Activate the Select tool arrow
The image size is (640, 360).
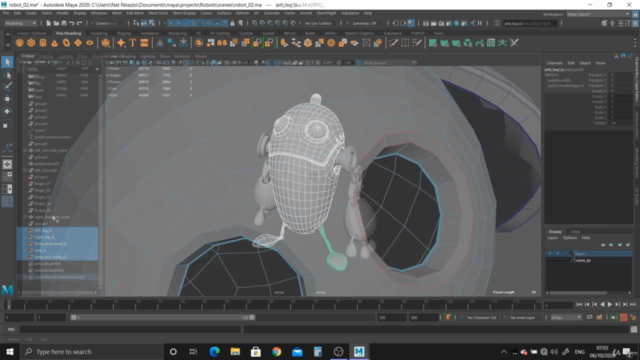tap(7, 62)
